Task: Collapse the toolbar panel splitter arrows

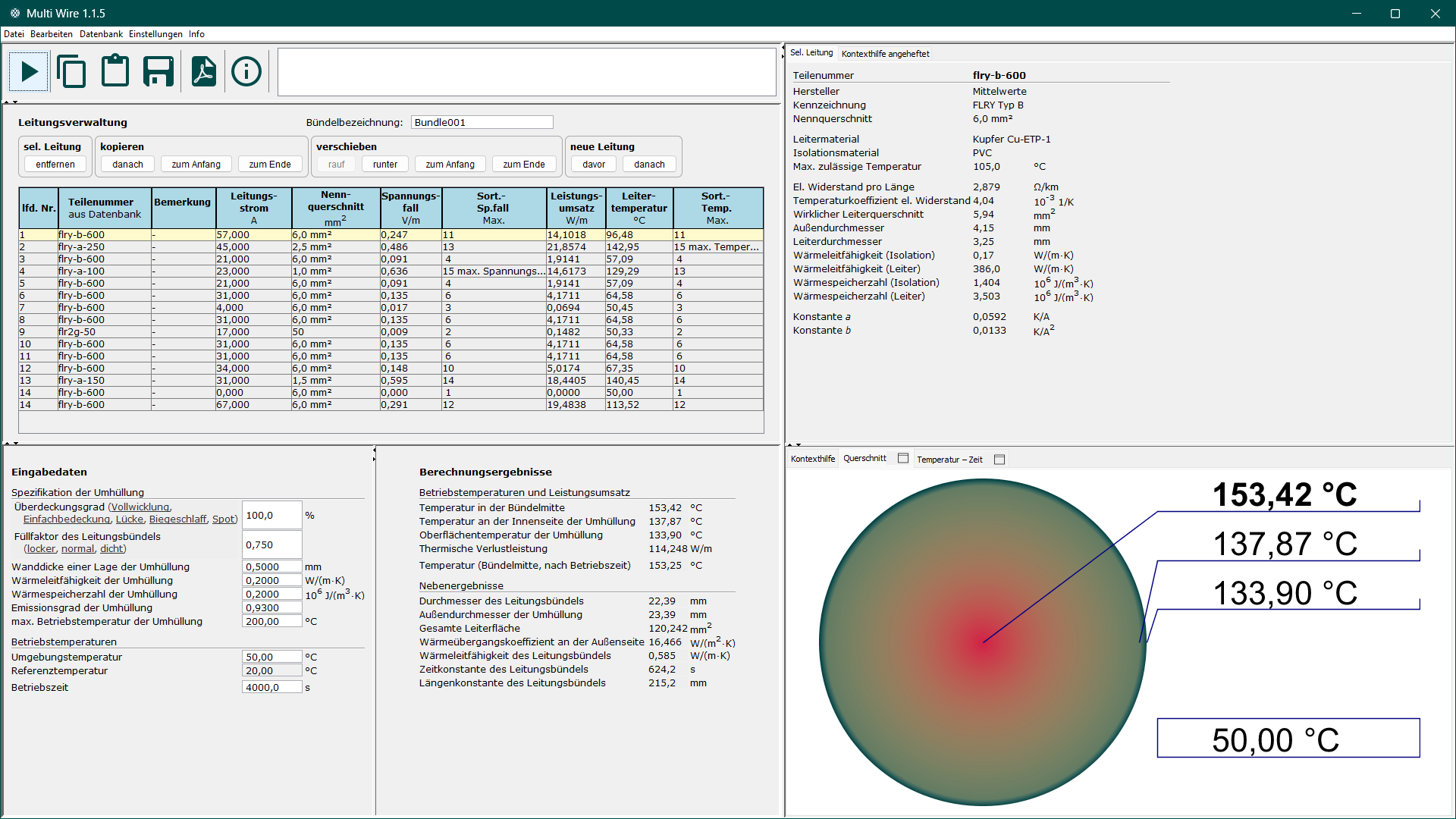Action: coord(11,102)
